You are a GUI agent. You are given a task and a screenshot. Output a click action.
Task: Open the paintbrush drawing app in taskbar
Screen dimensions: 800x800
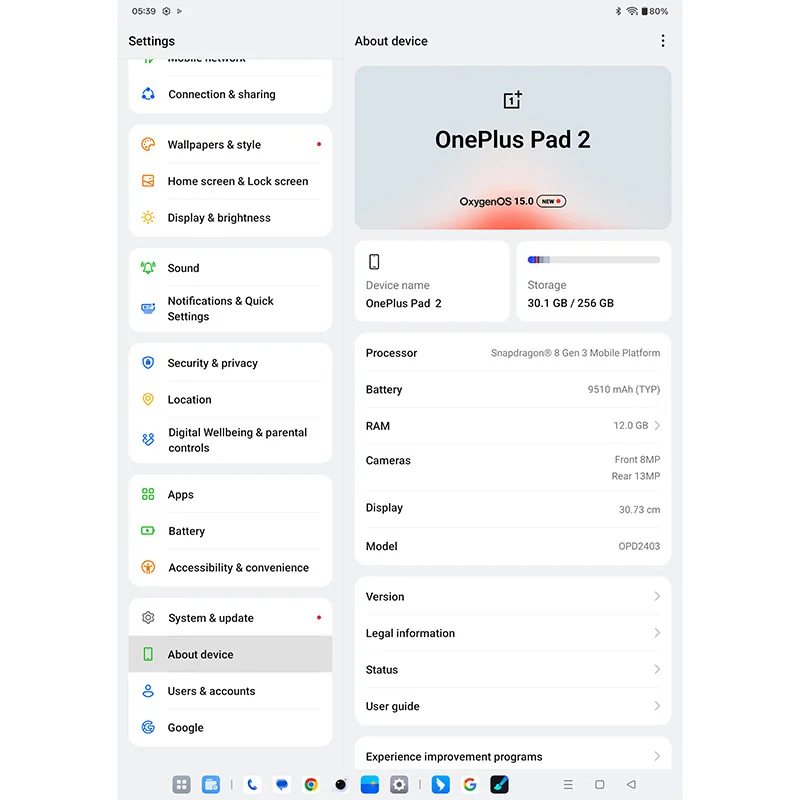pyautogui.click(x=499, y=784)
